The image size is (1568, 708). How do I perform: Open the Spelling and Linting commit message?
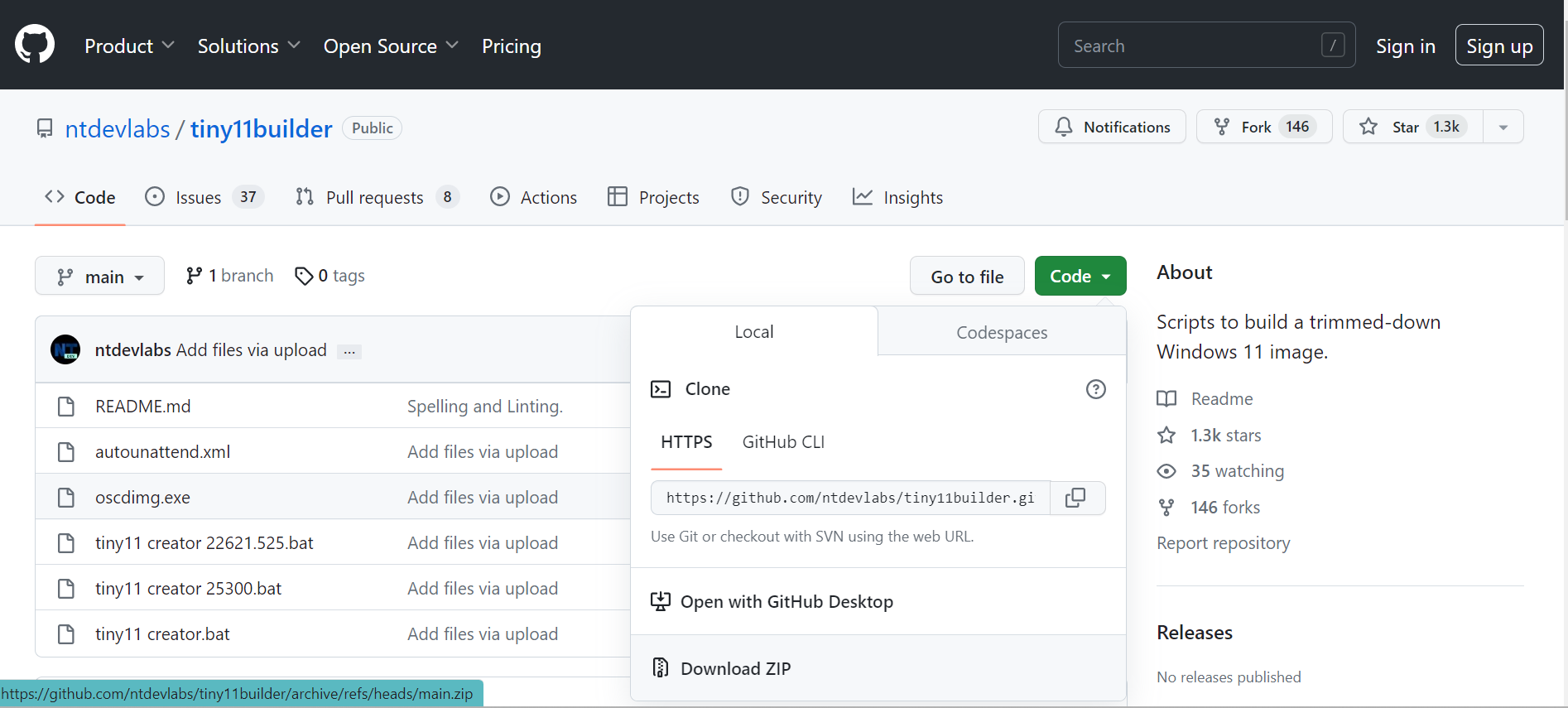(x=484, y=407)
